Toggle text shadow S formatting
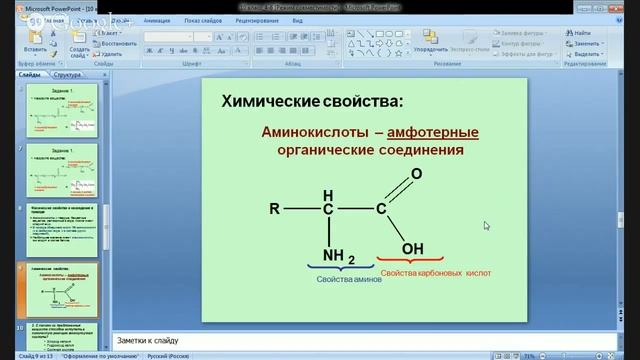Image resolution: width=640 pixels, height=360 pixels. 195,51
